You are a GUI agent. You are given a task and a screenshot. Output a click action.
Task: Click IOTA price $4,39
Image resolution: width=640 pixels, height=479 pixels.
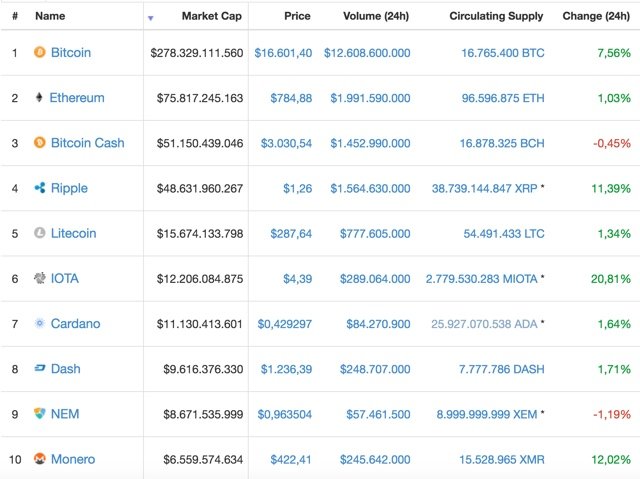pyautogui.click(x=298, y=279)
